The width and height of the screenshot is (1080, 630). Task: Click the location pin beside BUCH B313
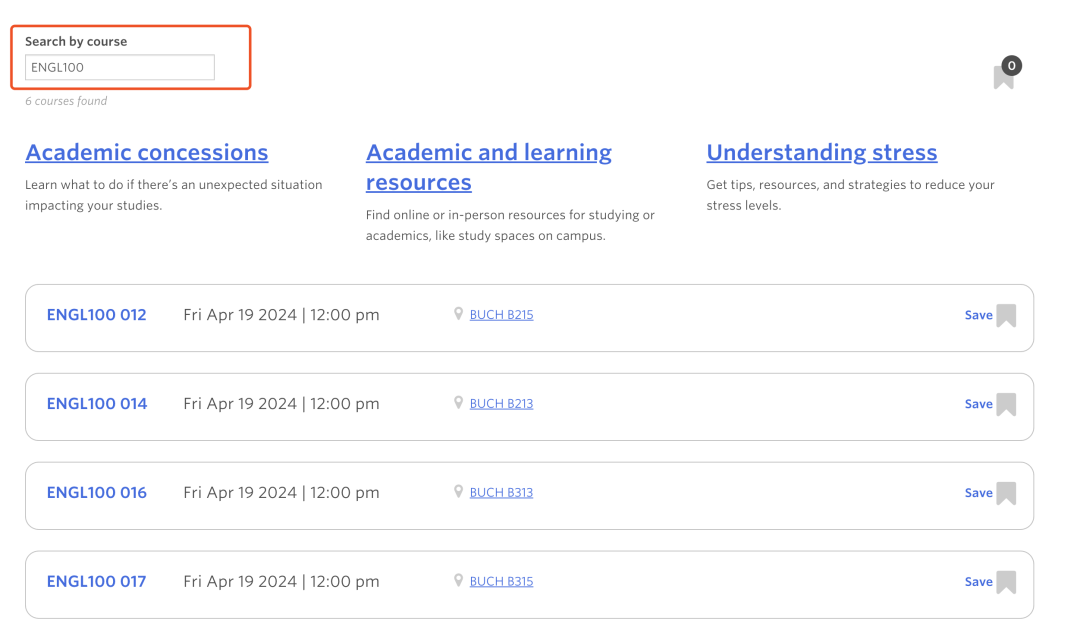(459, 492)
